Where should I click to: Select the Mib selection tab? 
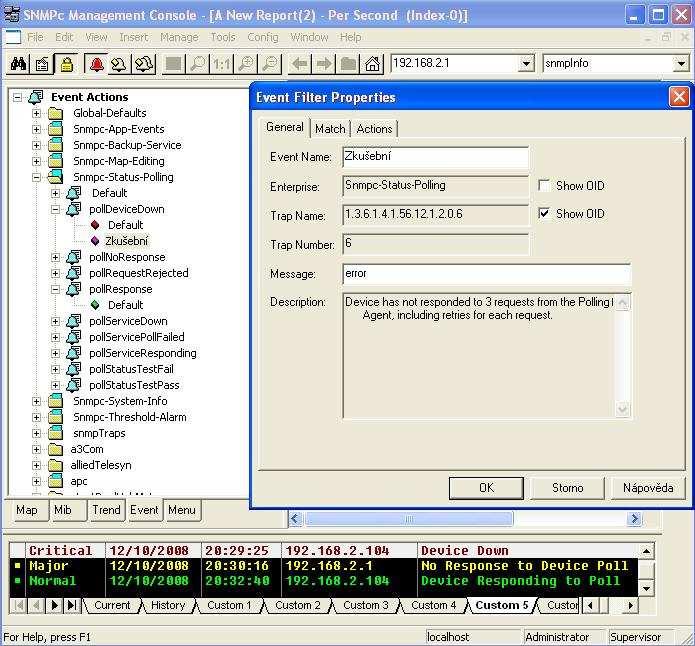[62, 510]
